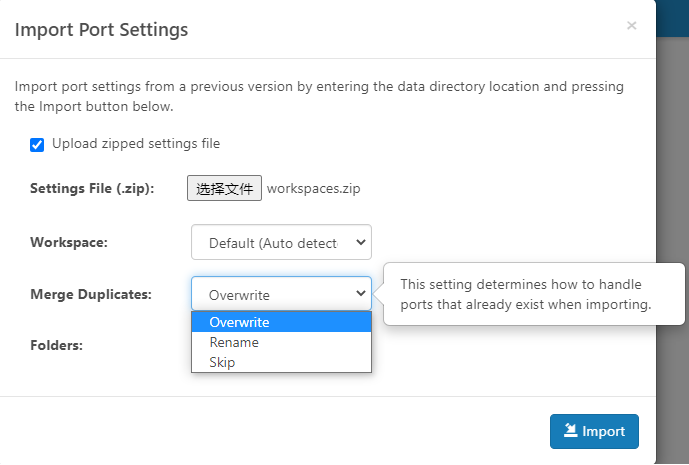689x465 pixels.
Task: Click the Import button
Action: click(594, 431)
